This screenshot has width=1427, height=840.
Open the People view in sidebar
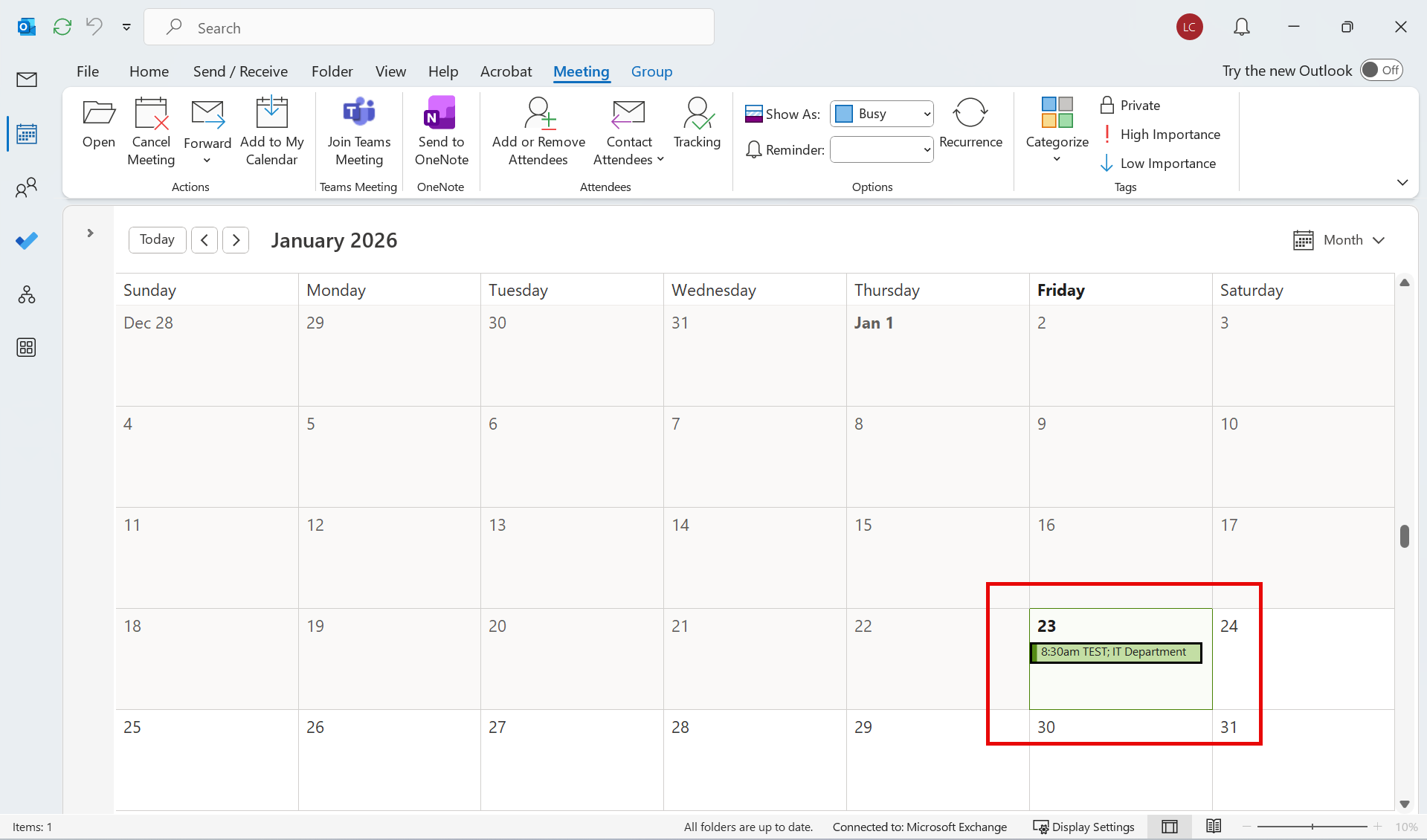coord(27,187)
